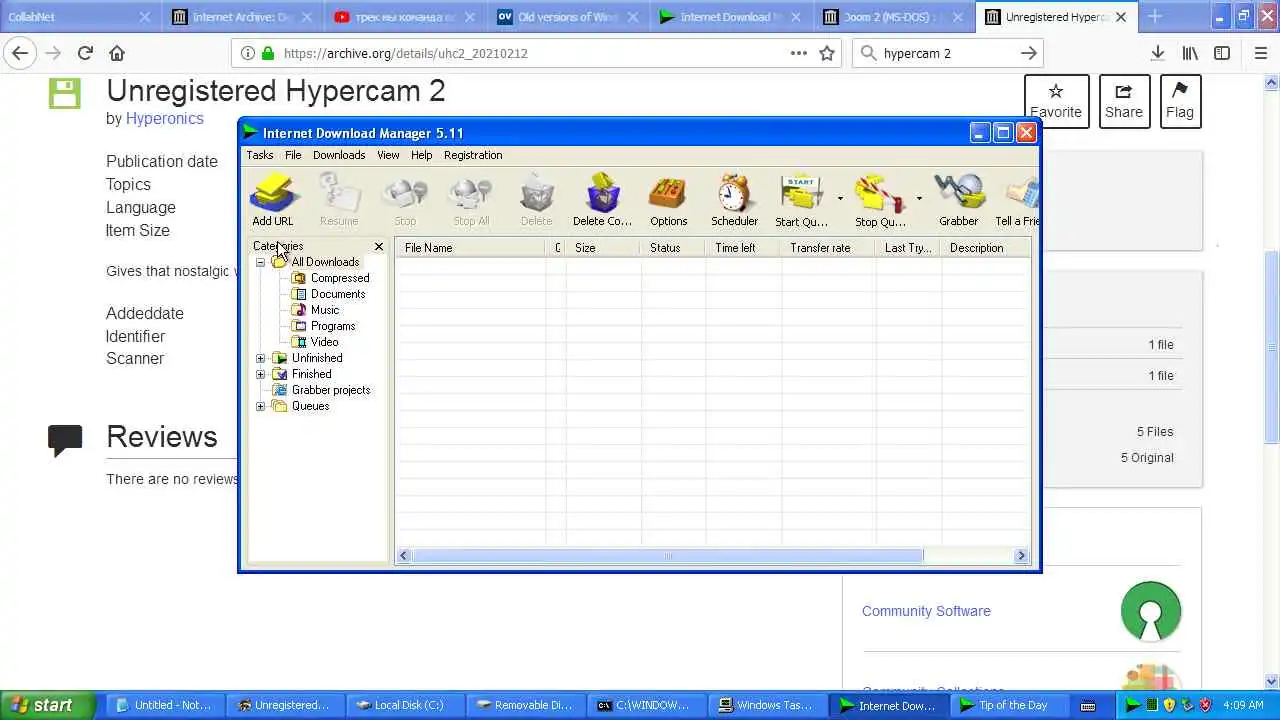Open Local Disk (C:) taskbar button
The width and height of the screenshot is (1280, 720).
coord(405,705)
